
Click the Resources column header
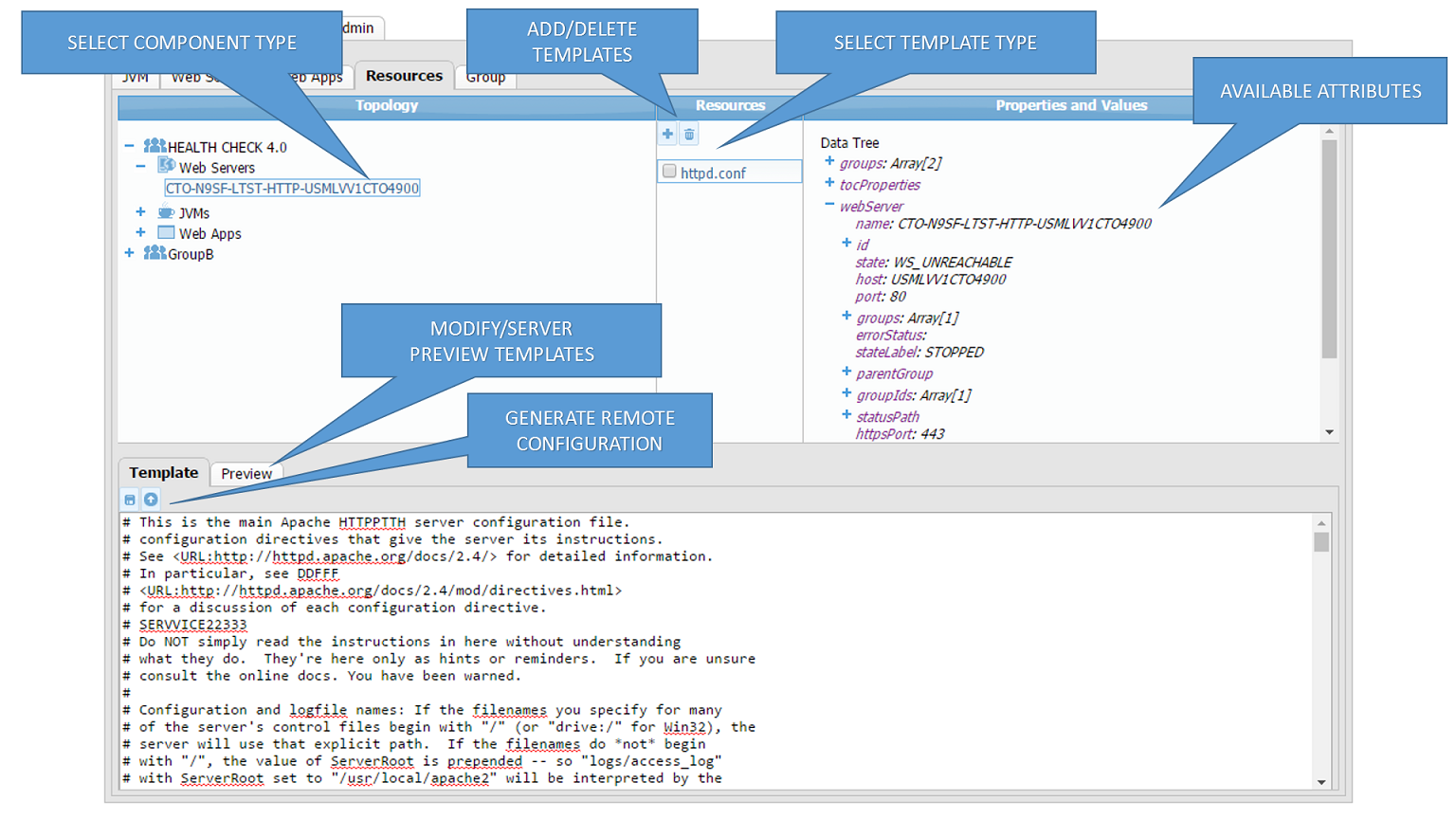[730, 105]
